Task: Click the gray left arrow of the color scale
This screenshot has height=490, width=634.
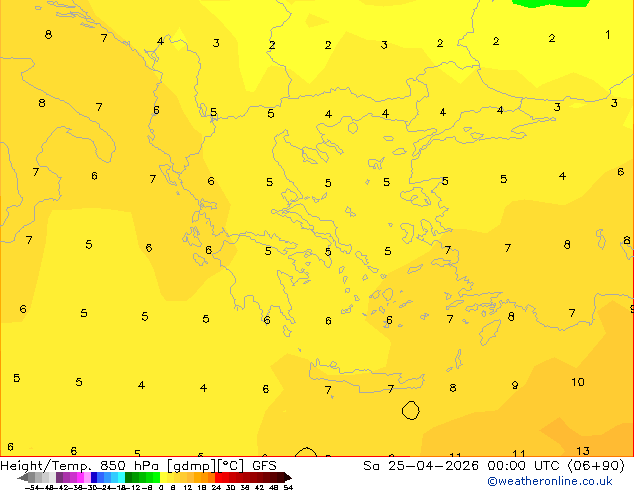Action: coord(22,477)
